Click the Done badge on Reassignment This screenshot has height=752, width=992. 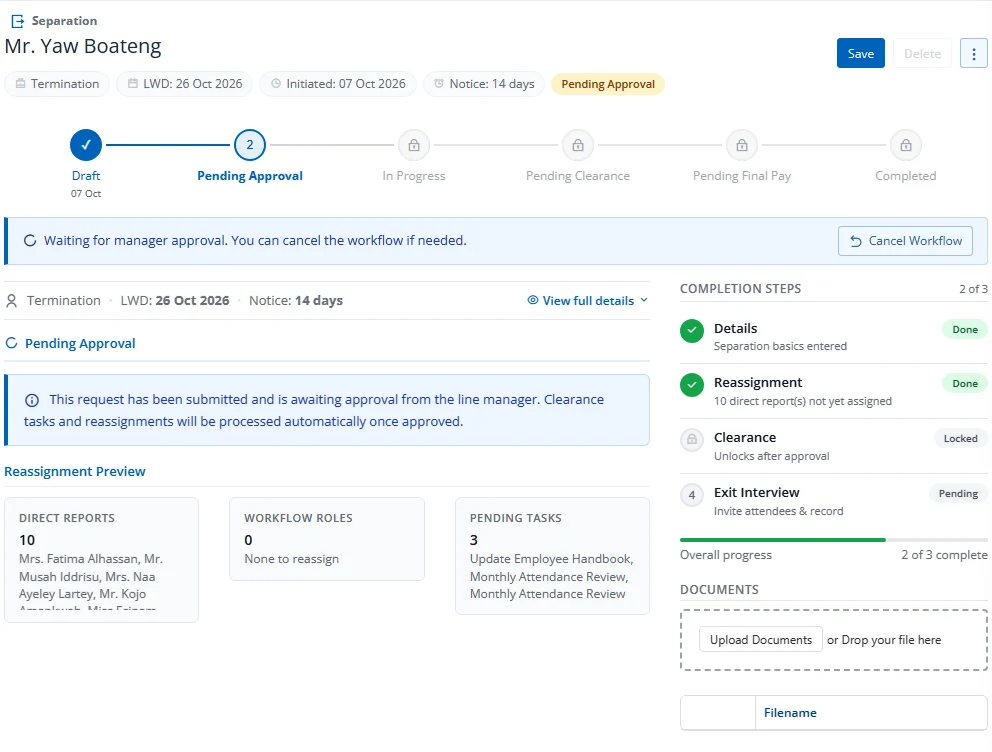[x=965, y=384]
